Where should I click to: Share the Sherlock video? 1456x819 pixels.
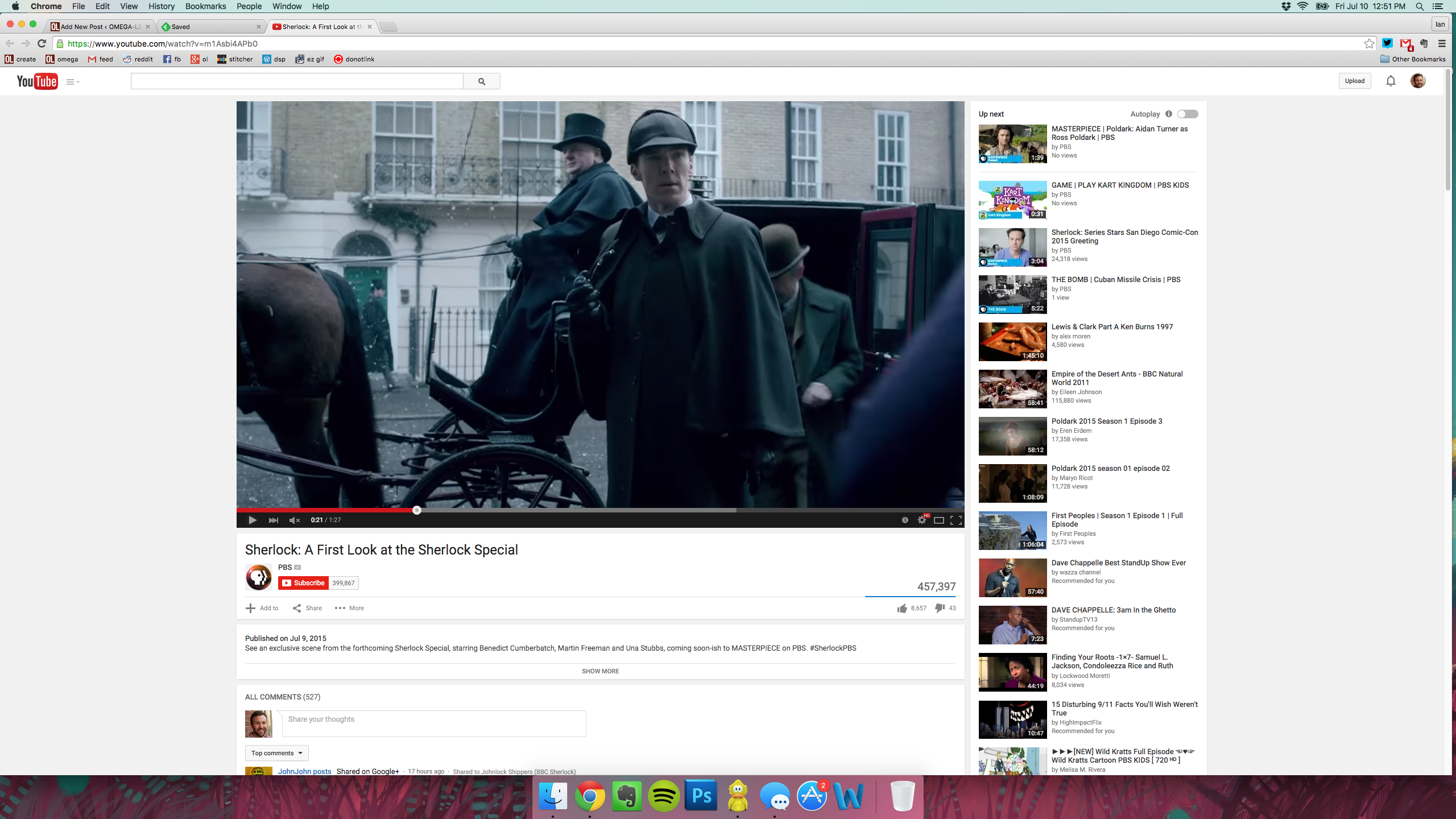click(308, 608)
